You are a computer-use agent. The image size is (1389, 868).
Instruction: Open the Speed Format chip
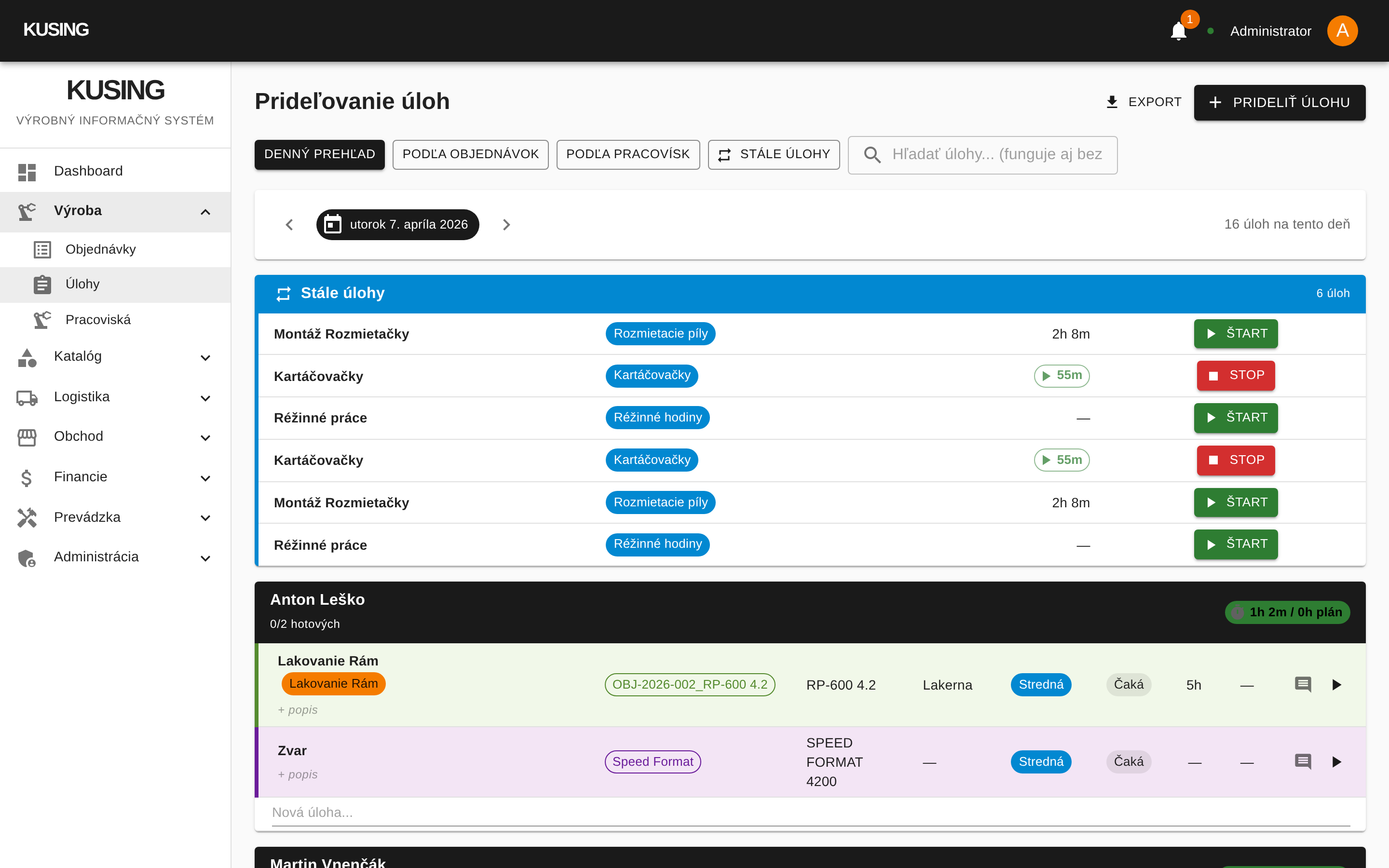click(653, 762)
